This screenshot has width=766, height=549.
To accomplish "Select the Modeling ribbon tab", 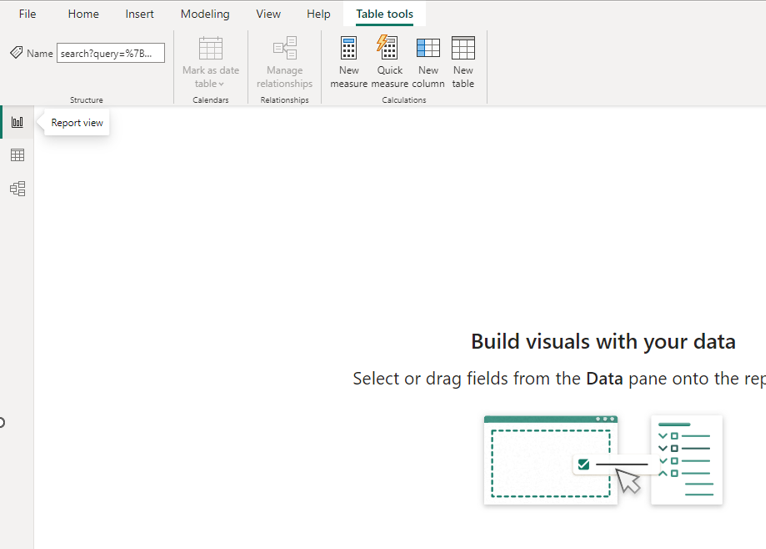I will (205, 14).
